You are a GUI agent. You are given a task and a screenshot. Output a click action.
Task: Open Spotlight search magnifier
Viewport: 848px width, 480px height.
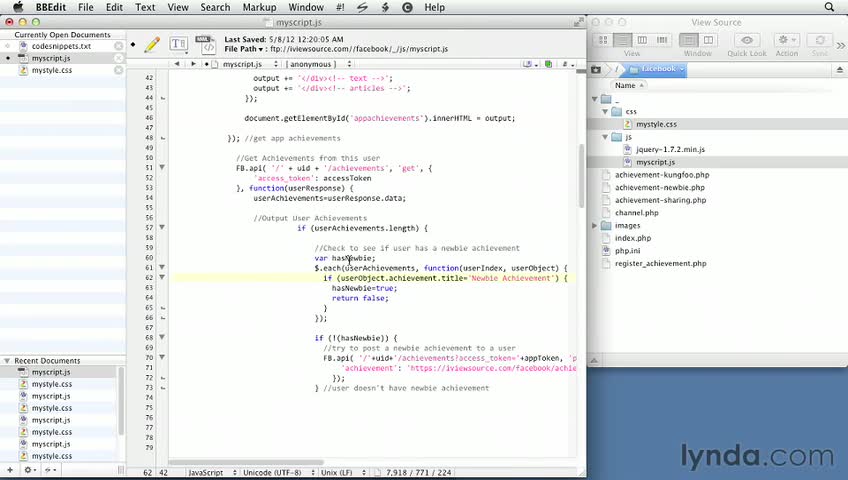[829, 7]
